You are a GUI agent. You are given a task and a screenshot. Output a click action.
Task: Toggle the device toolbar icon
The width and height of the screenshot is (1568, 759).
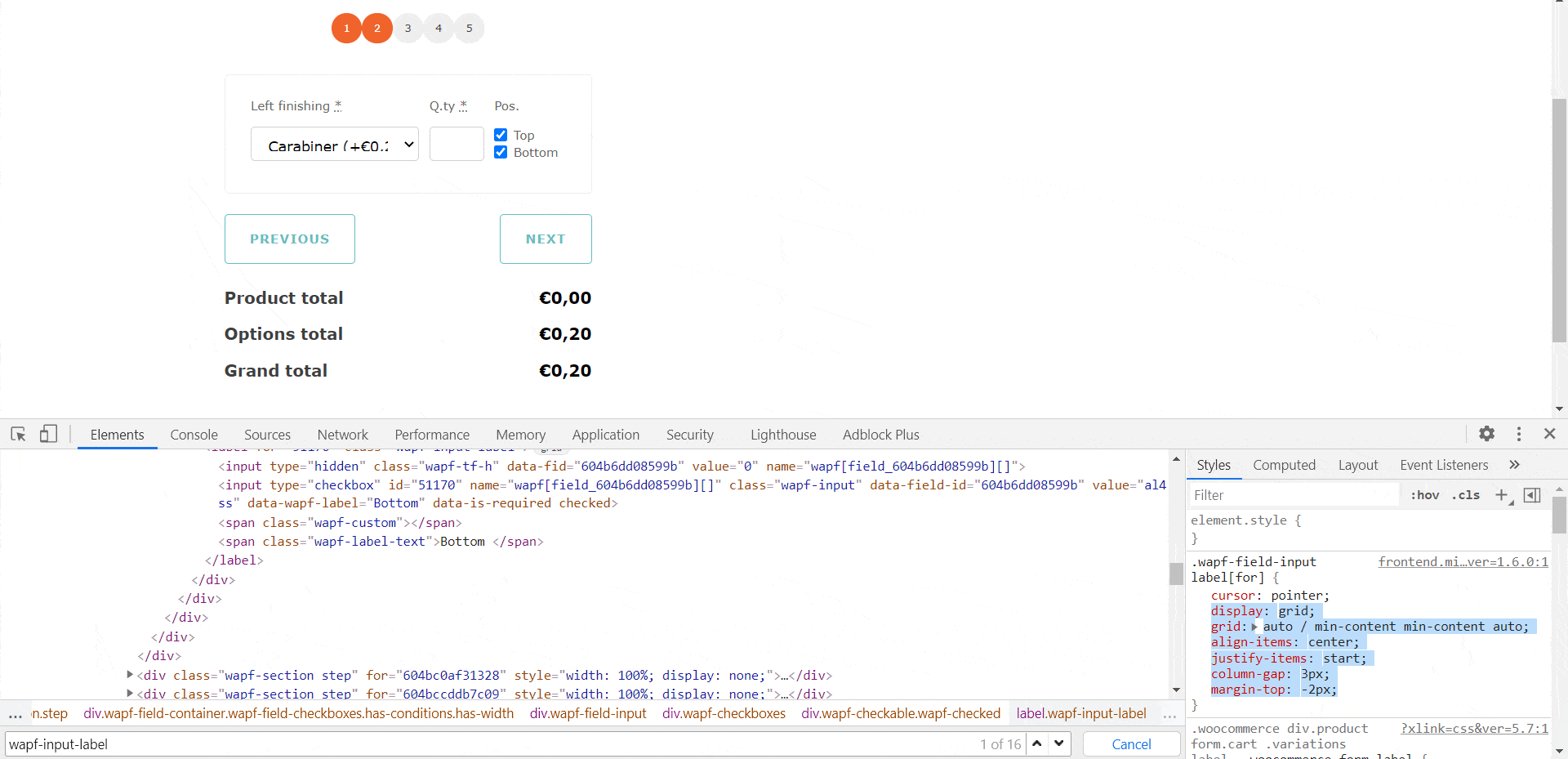coord(48,434)
